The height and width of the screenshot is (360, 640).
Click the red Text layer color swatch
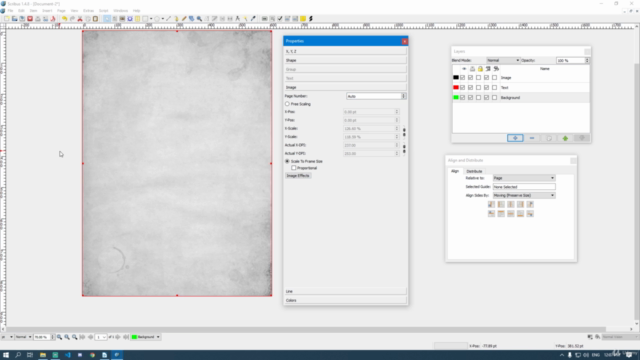456,87
